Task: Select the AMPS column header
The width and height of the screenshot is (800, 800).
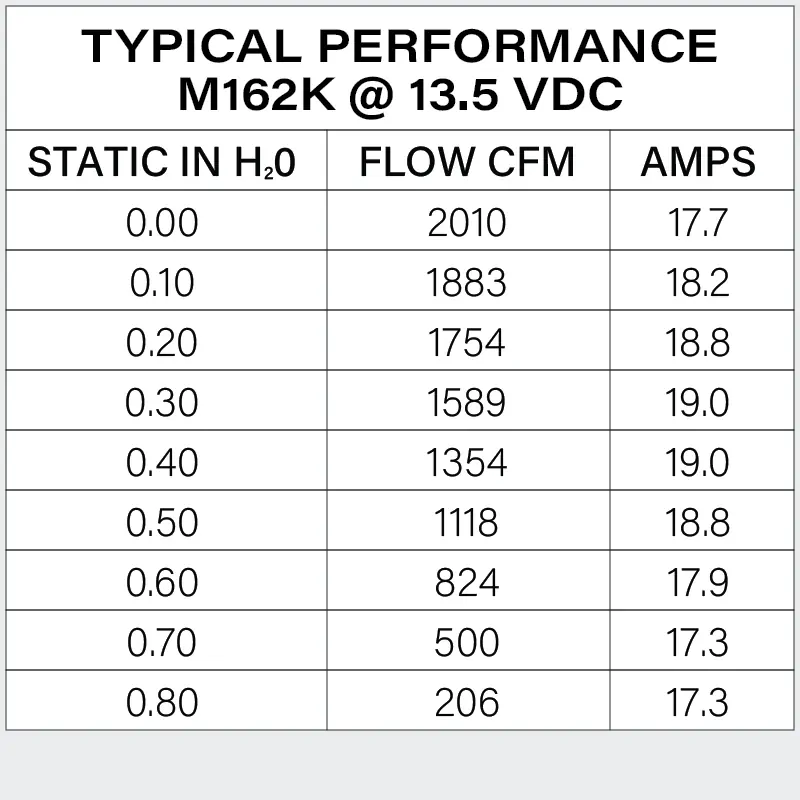Action: (698, 162)
